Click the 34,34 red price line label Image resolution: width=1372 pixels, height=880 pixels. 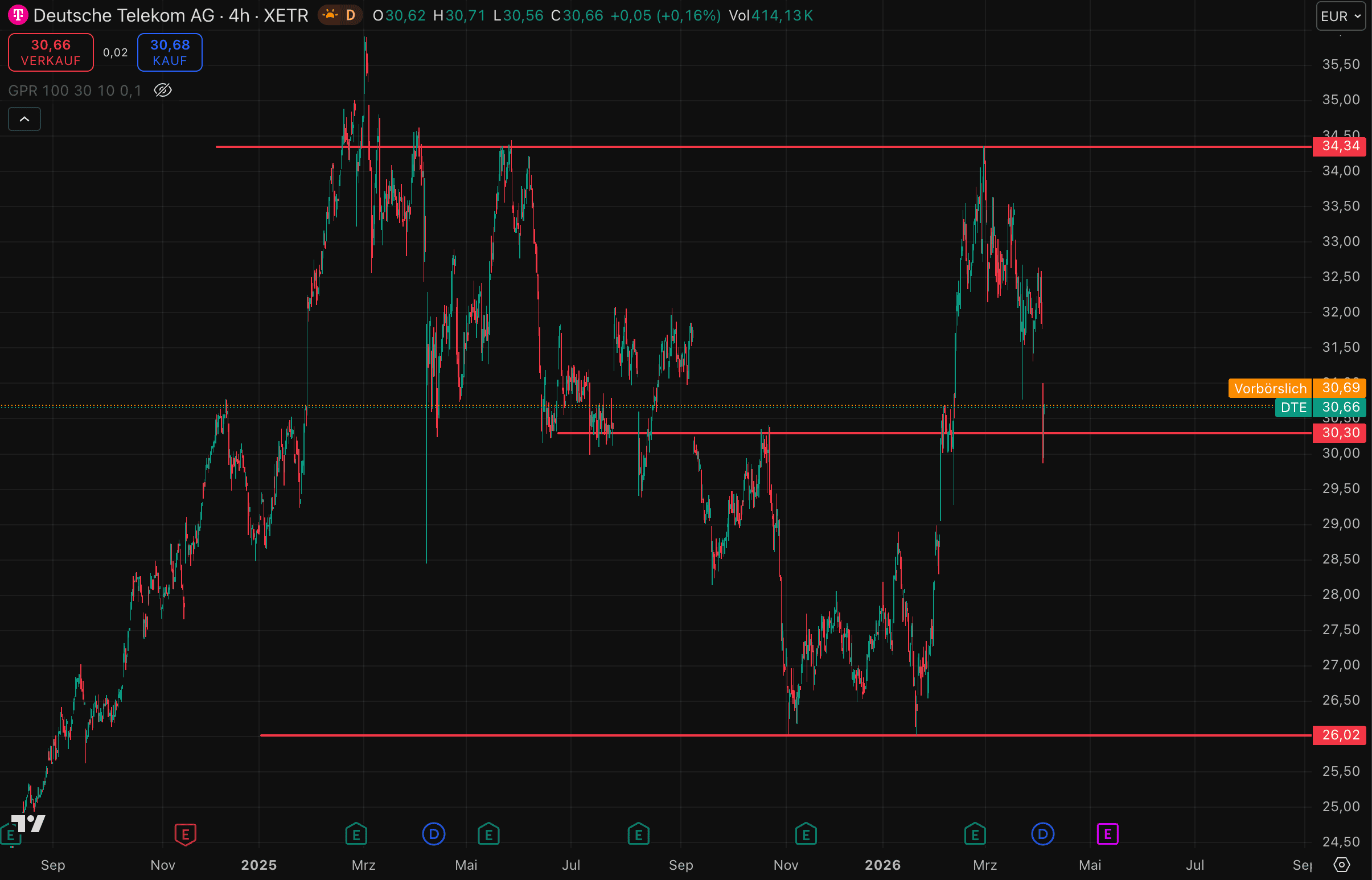coord(1340,146)
